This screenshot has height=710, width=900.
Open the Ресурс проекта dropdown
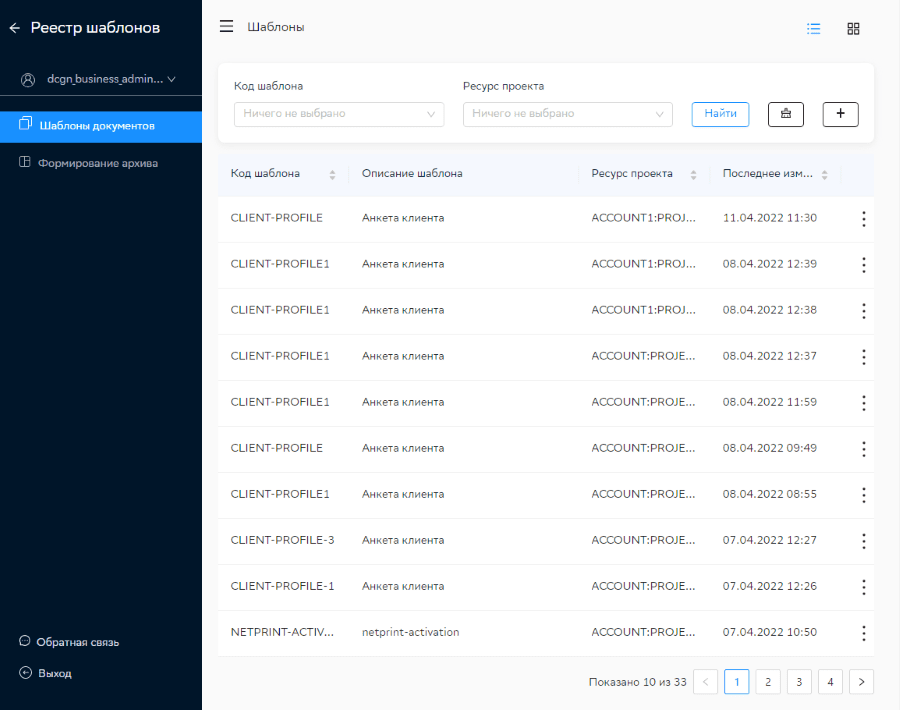[567, 114]
